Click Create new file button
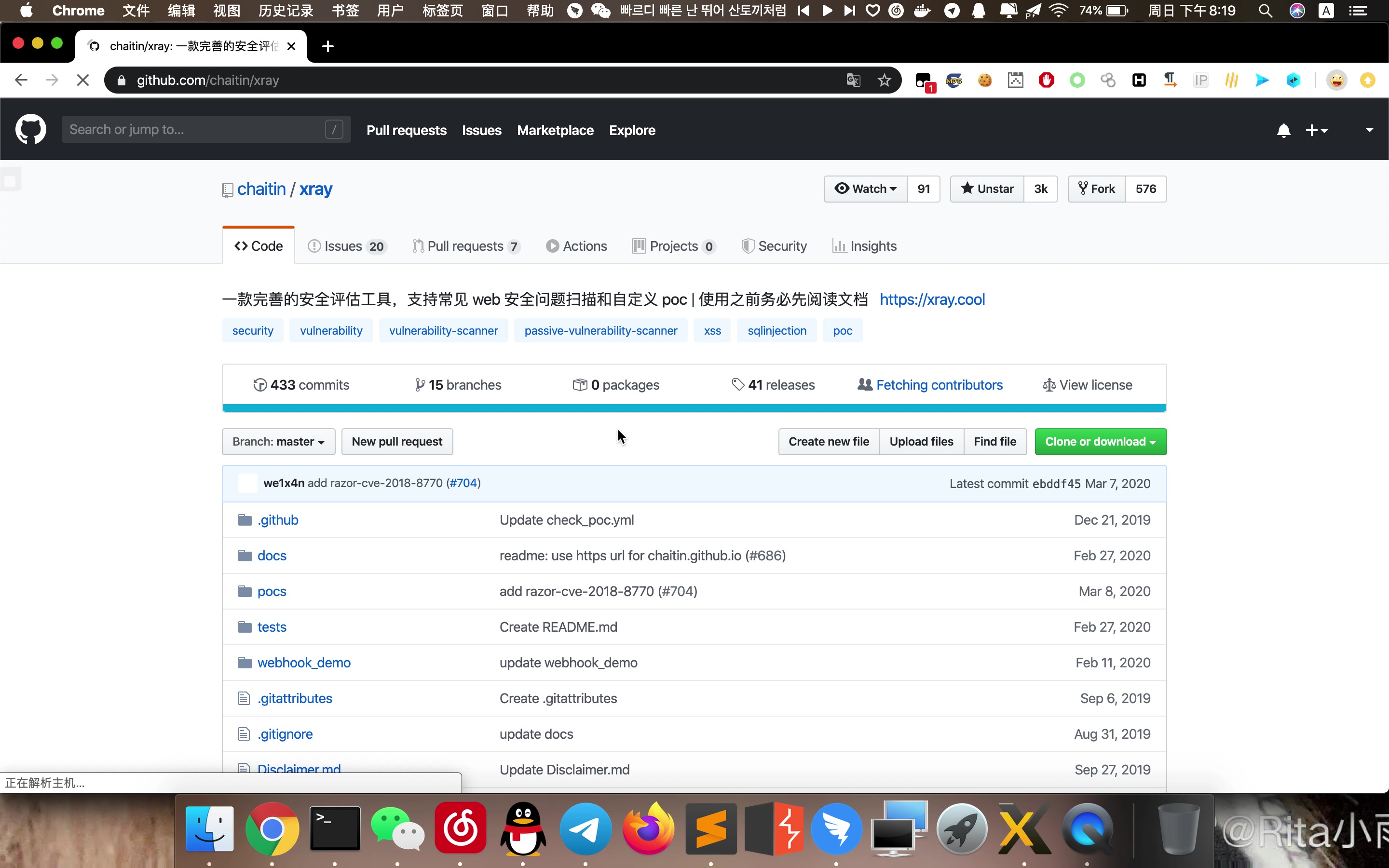Image resolution: width=1389 pixels, height=868 pixels. [x=829, y=441]
